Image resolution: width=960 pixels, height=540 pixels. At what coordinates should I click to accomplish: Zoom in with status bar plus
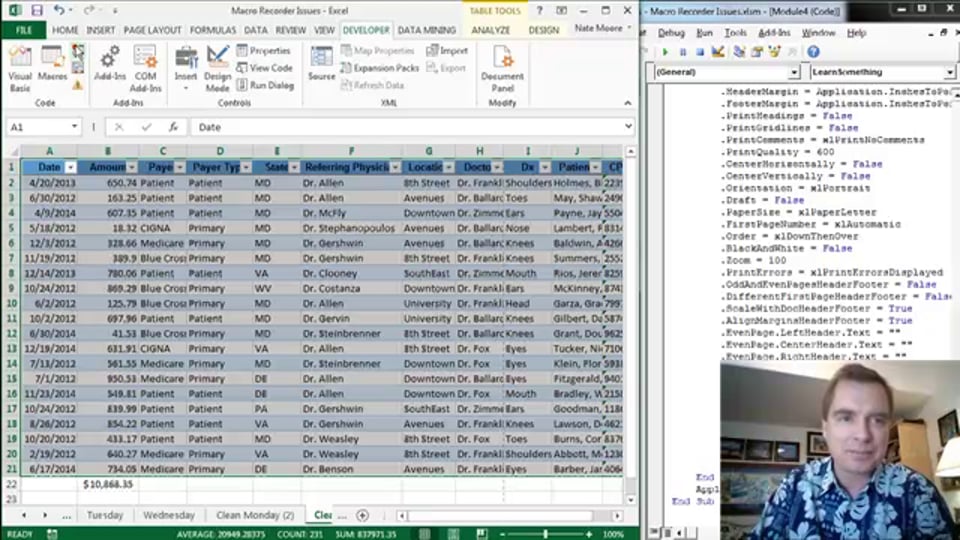[x=589, y=534]
